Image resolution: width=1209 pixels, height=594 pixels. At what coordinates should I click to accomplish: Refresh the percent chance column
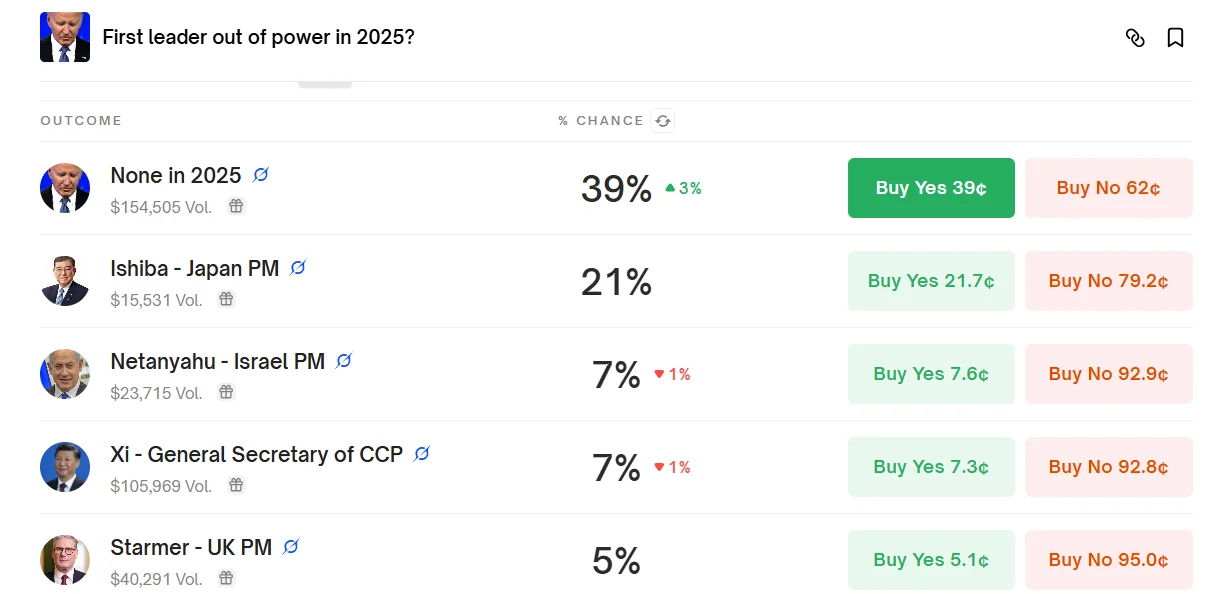(x=662, y=121)
